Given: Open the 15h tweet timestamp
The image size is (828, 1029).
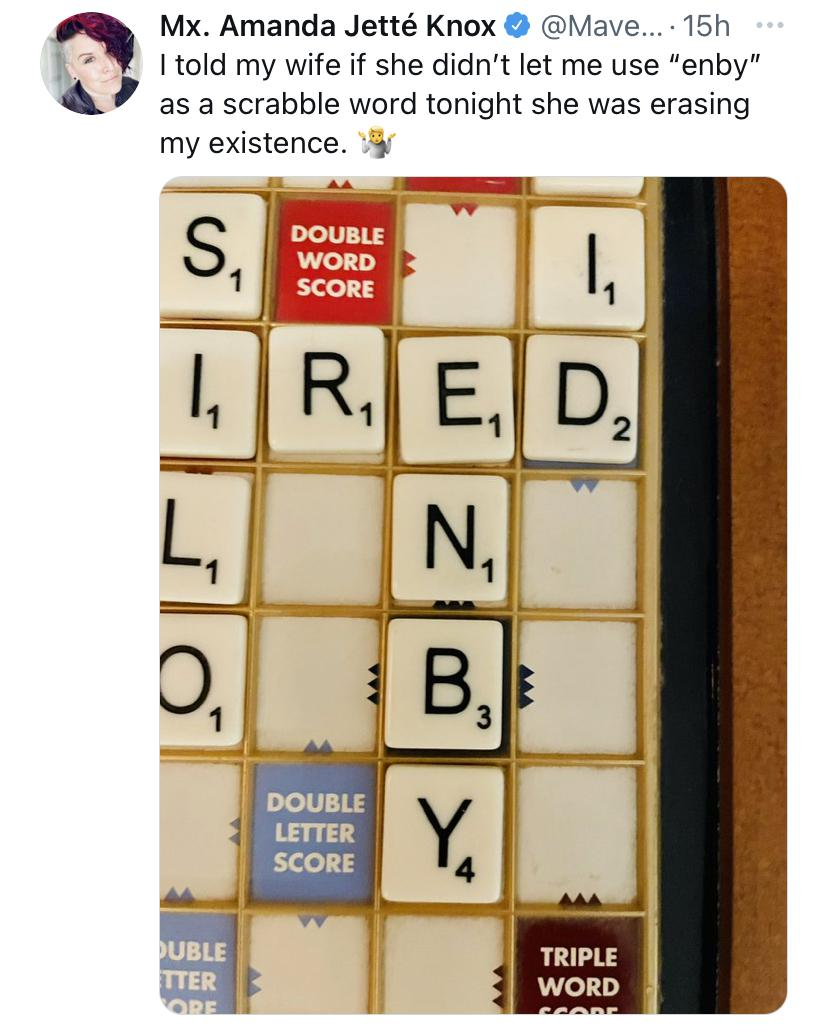Looking at the screenshot, I should [706, 26].
